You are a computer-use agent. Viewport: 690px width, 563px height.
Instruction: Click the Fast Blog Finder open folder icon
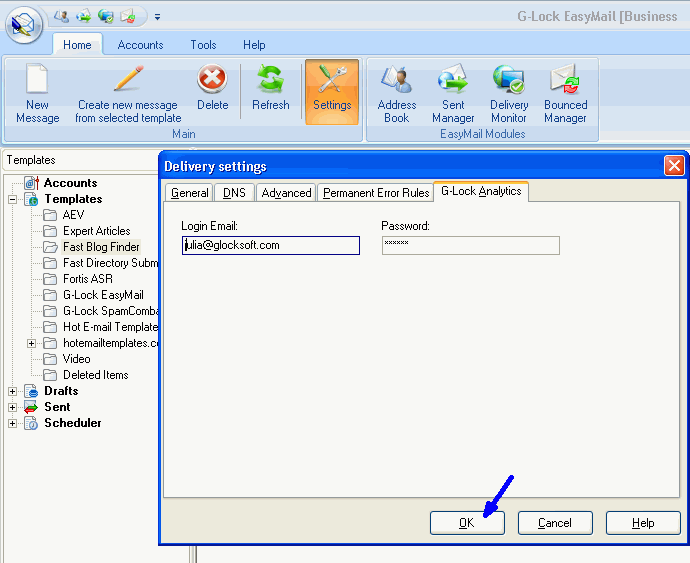click(x=50, y=247)
